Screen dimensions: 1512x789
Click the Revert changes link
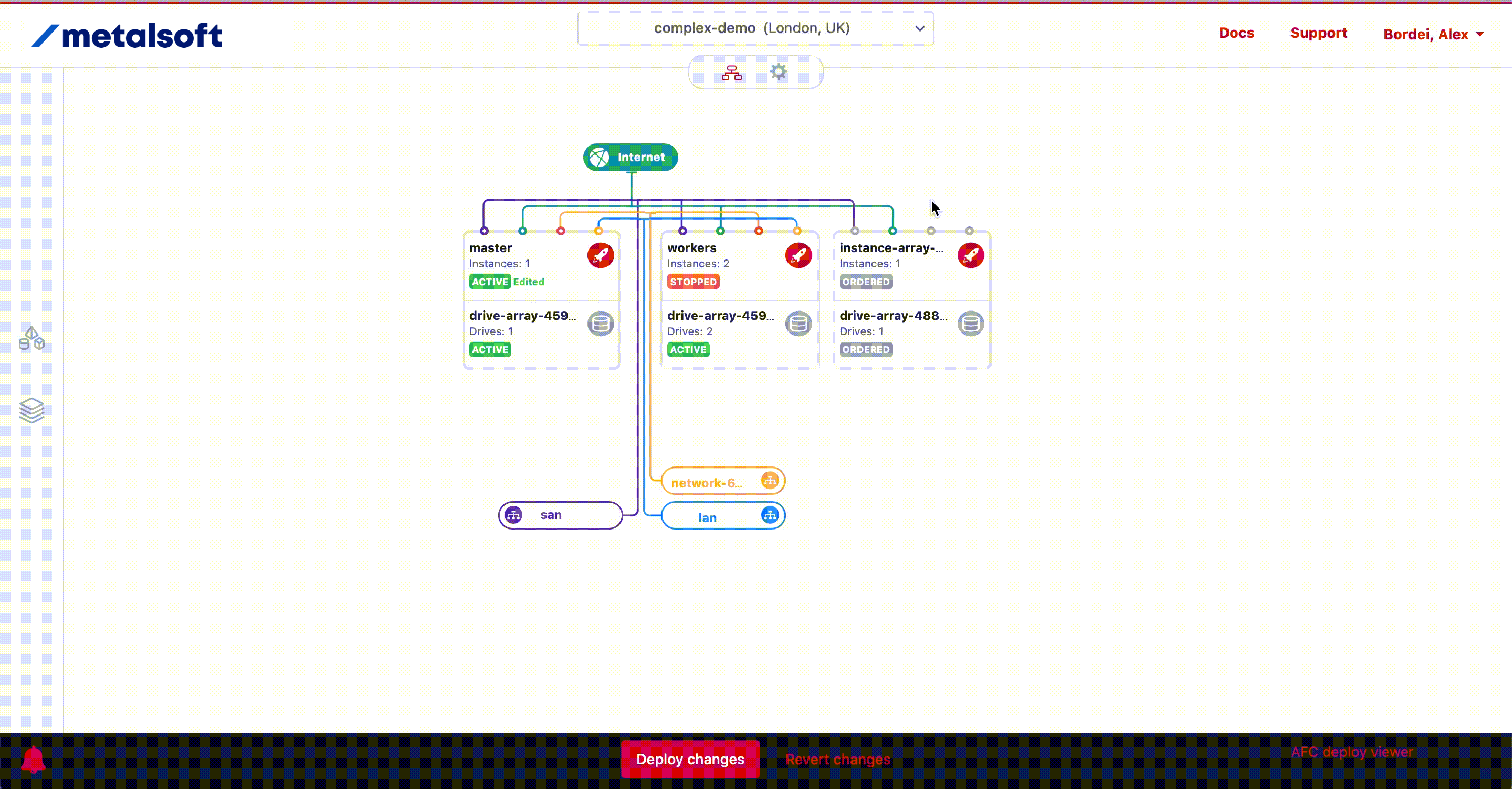click(837, 759)
